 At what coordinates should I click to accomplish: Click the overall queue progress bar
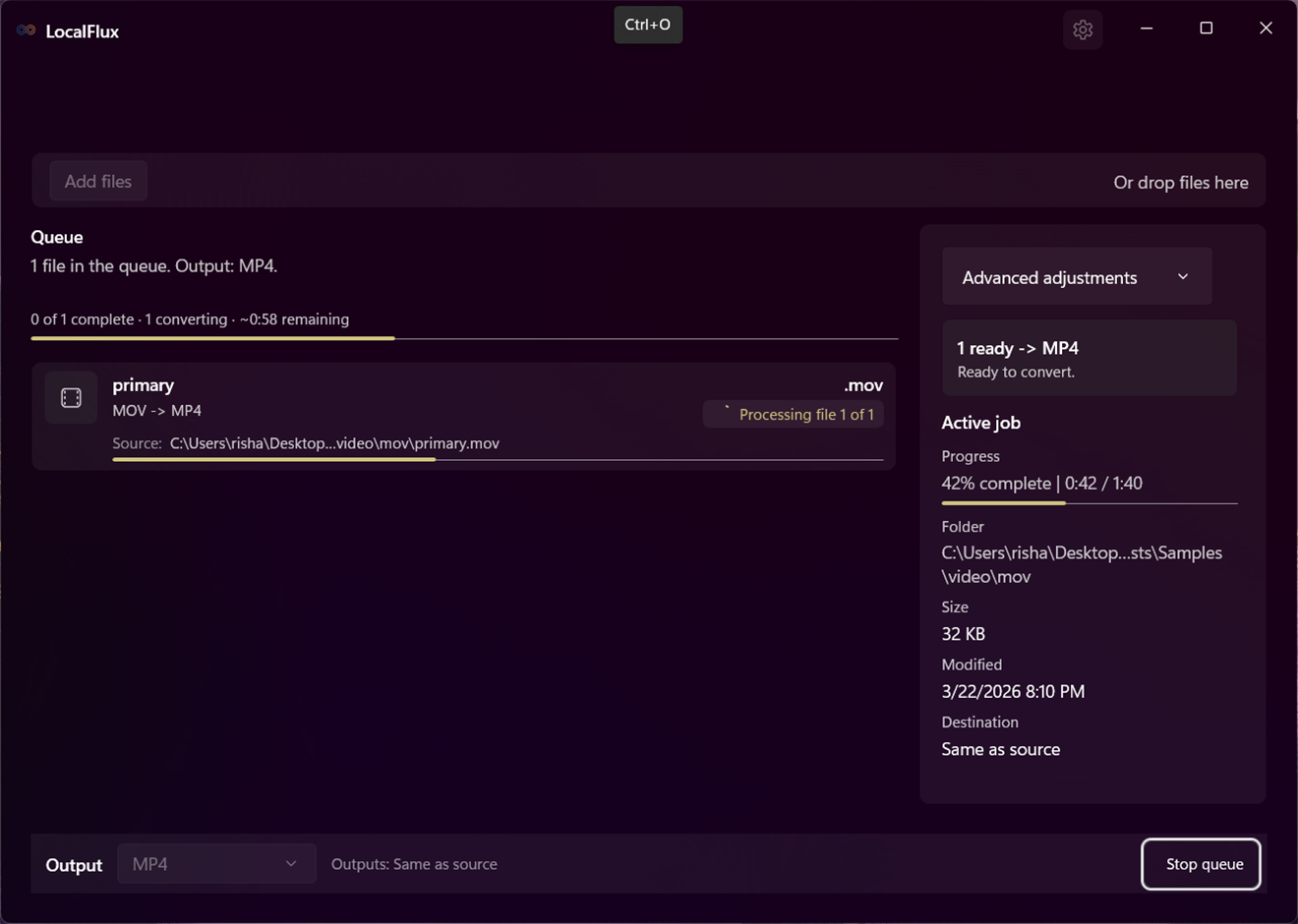[464, 338]
